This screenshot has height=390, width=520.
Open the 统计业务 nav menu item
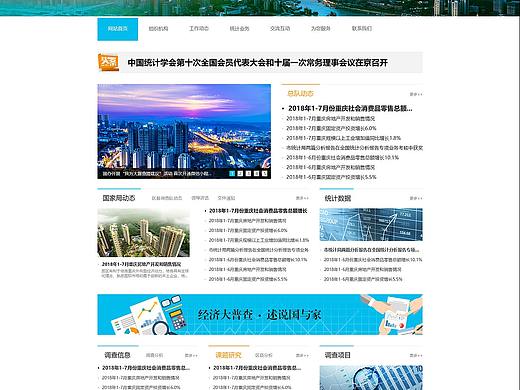[239, 29]
